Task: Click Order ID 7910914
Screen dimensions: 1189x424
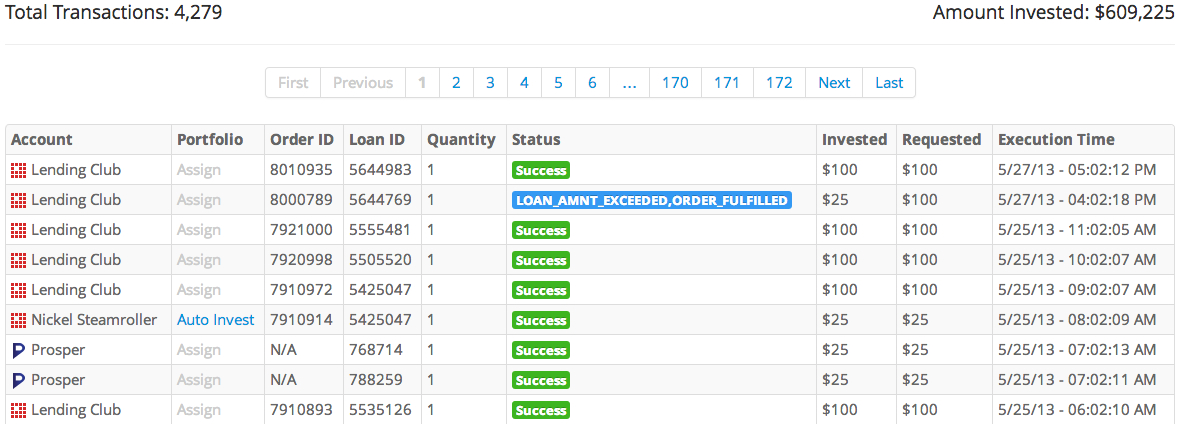Action: 301,320
